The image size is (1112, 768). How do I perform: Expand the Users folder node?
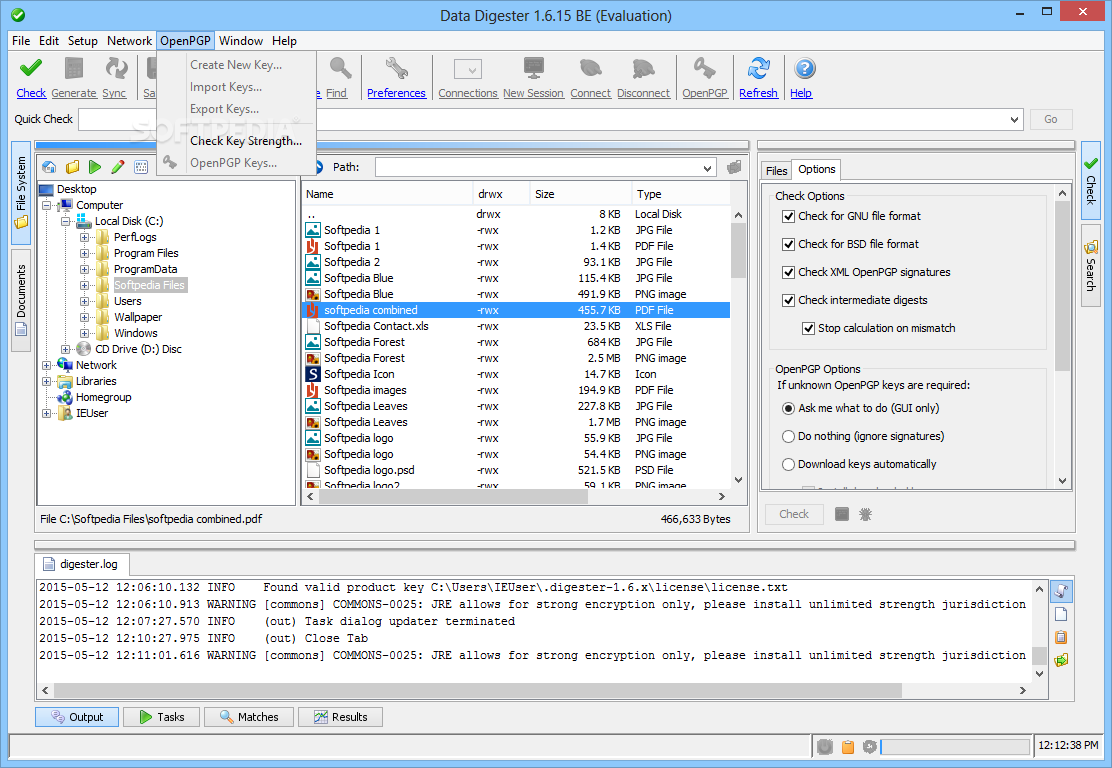[x=84, y=301]
